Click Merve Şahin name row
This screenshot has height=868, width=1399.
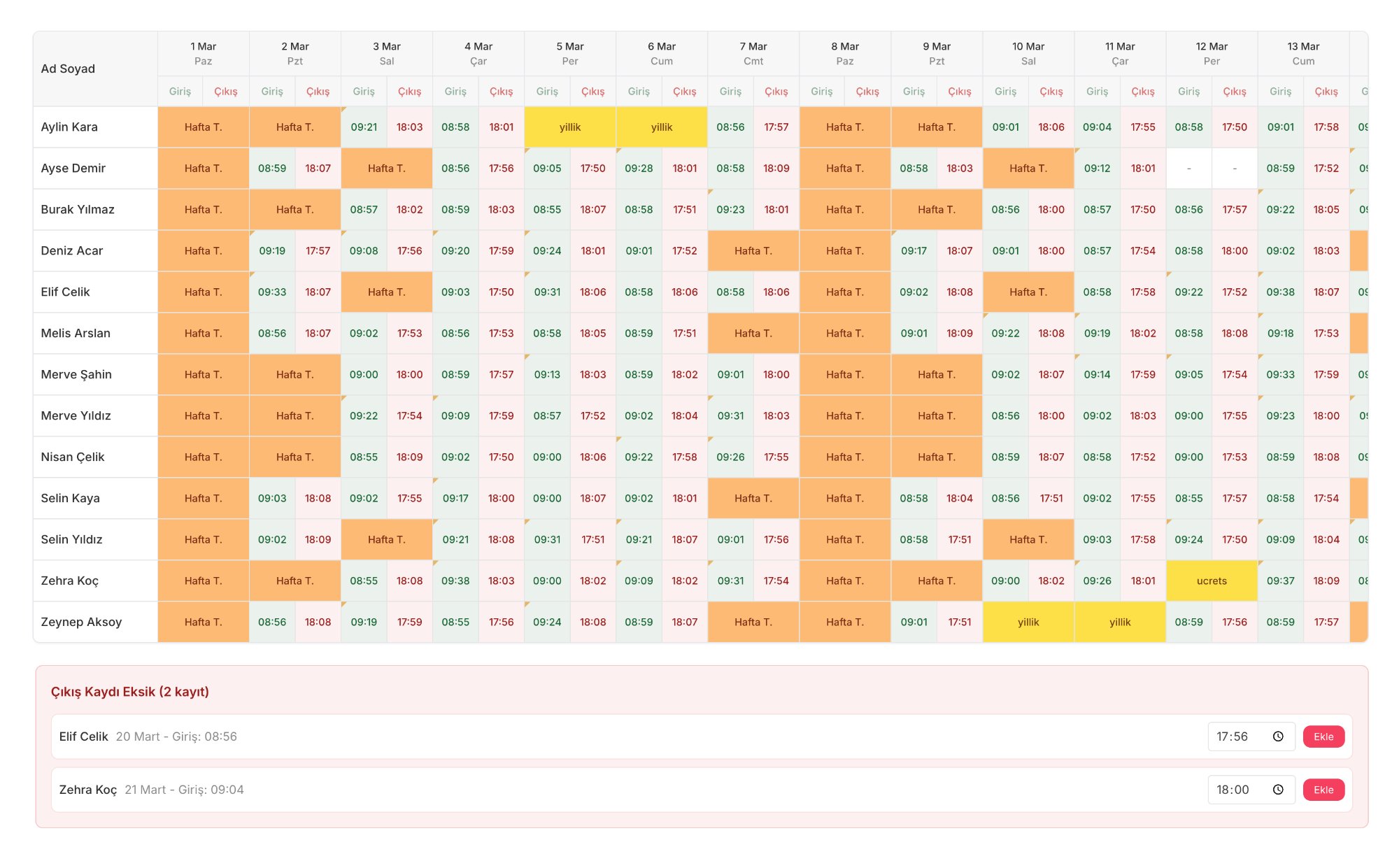coord(76,375)
